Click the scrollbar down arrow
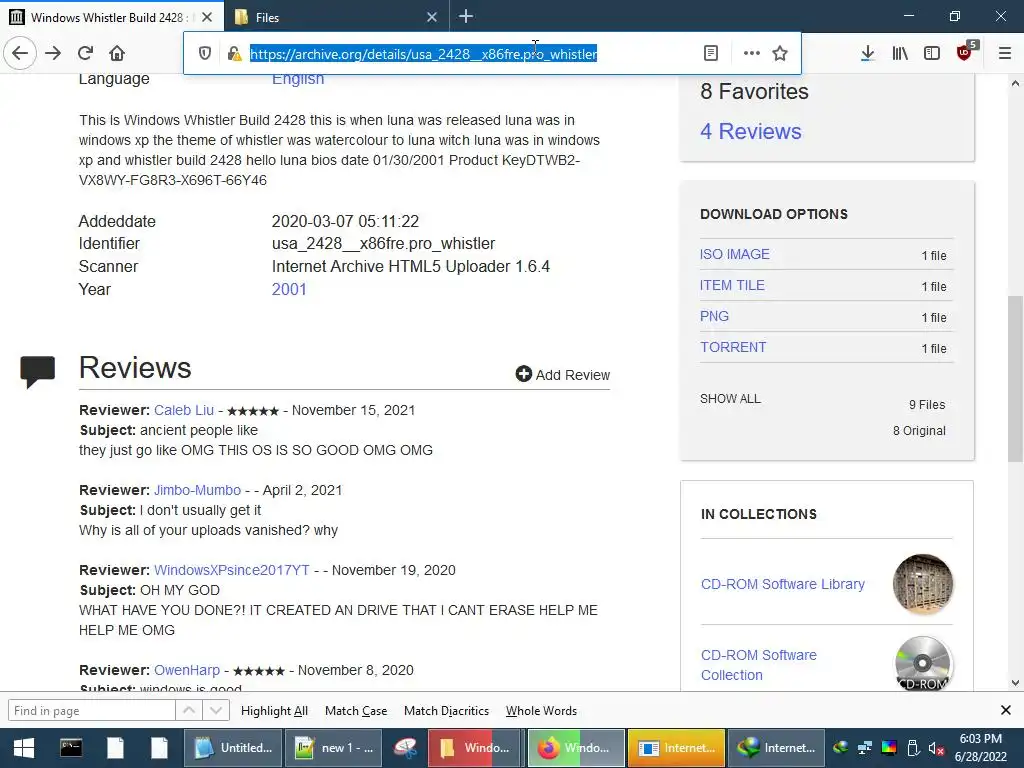 pyautogui.click(x=1015, y=683)
